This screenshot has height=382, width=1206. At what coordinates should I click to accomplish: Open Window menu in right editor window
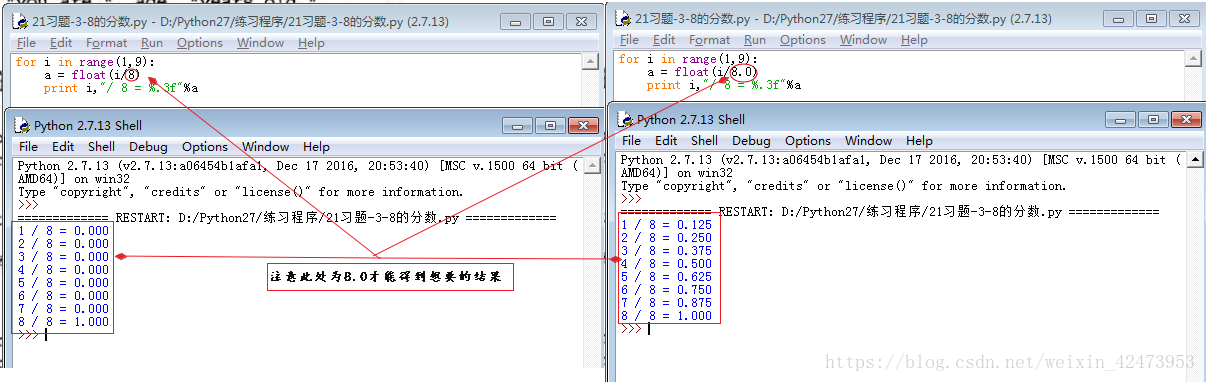coord(863,40)
